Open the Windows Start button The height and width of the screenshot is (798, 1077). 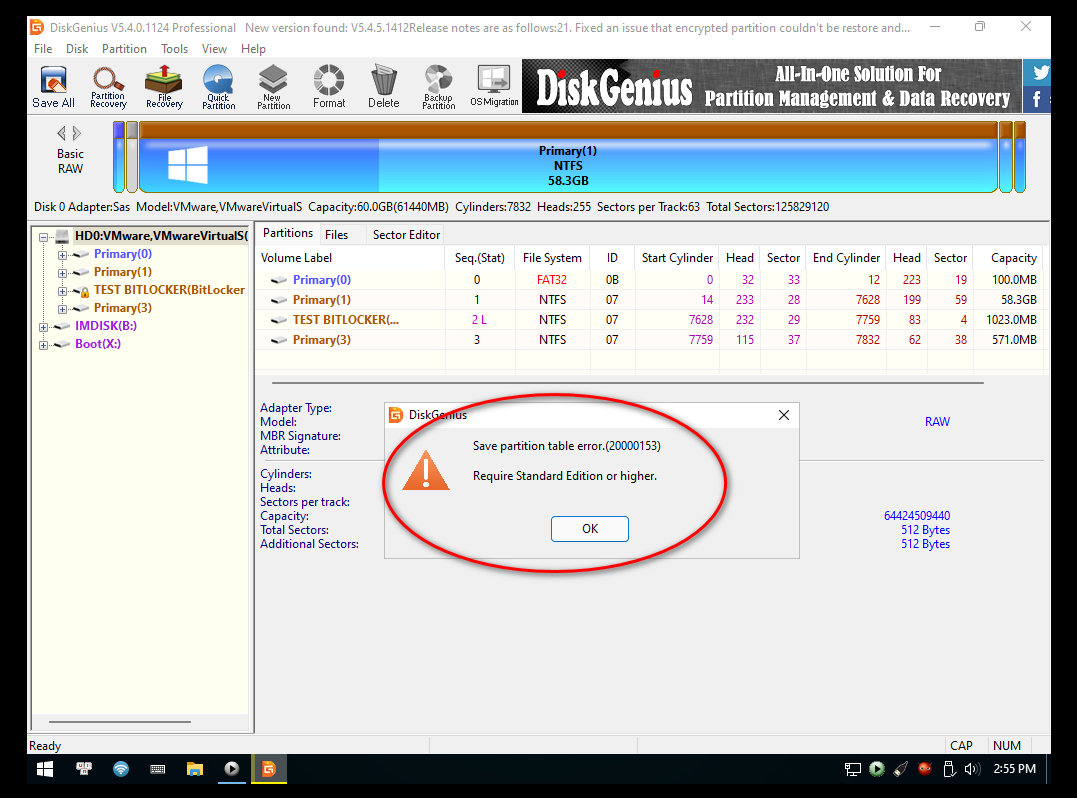(45, 769)
